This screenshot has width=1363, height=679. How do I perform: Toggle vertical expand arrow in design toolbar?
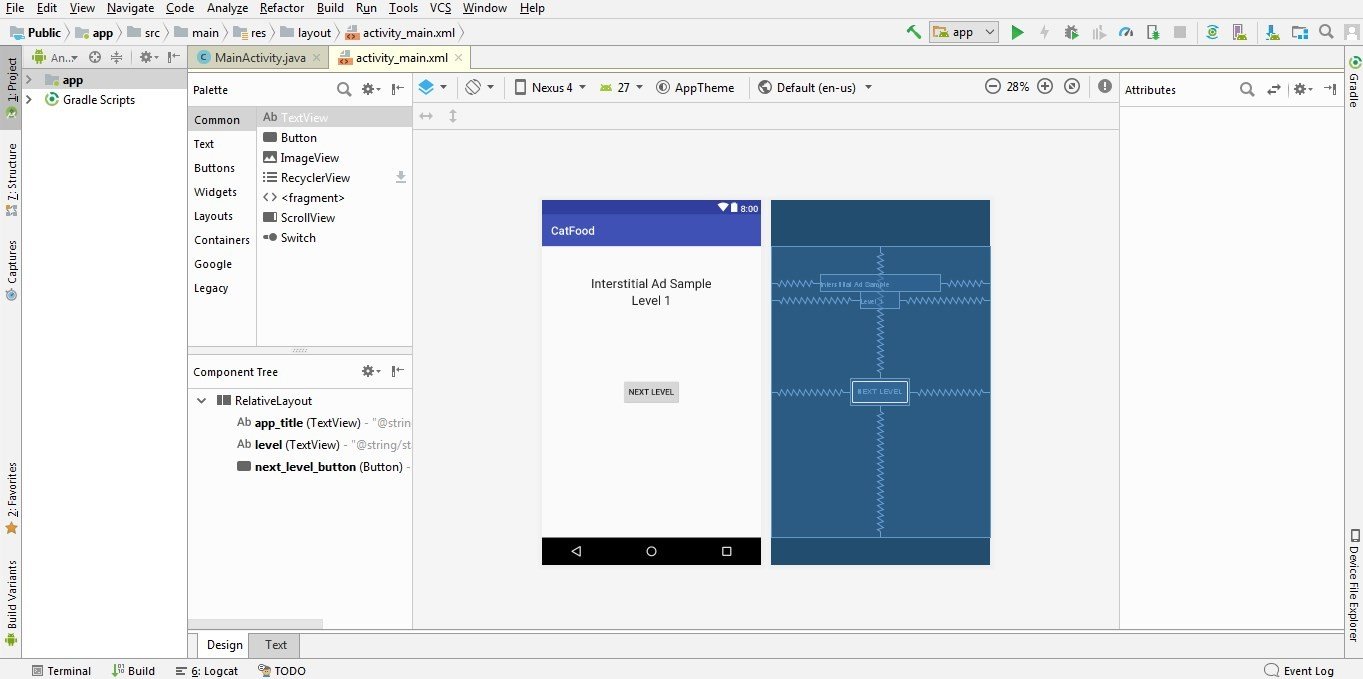coord(453,116)
